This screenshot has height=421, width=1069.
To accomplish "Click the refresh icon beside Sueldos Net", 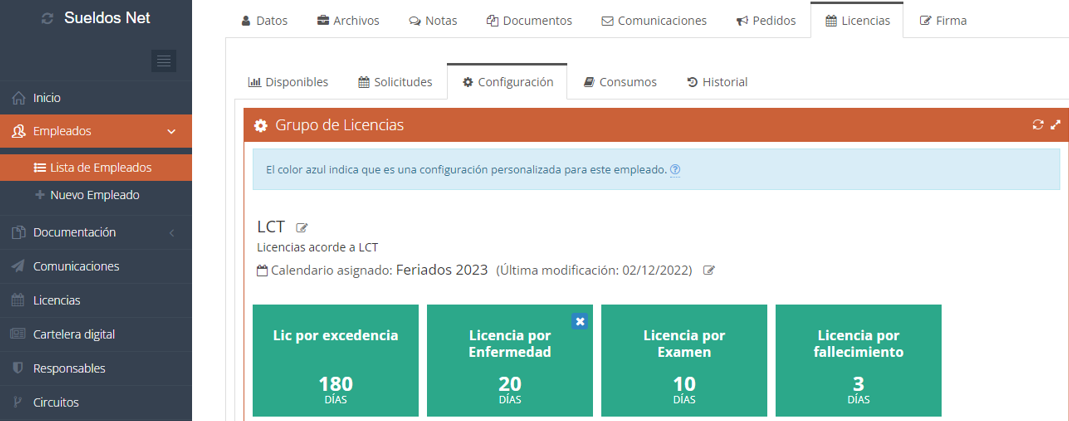I will click(x=47, y=19).
